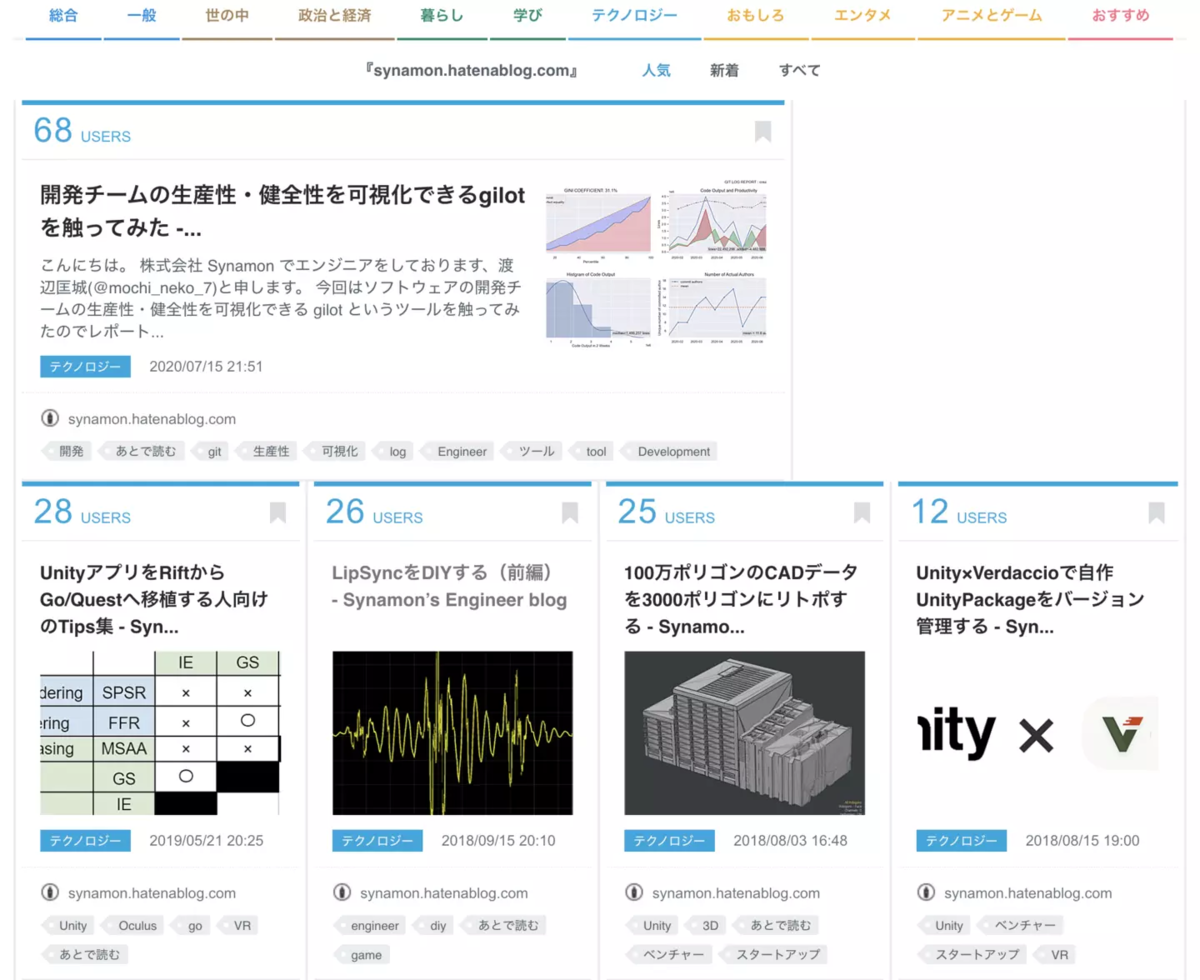Open the アニメとゲーム category tab
Screen dimensions: 1200x980
pyautogui.click(x=991, y=16)
